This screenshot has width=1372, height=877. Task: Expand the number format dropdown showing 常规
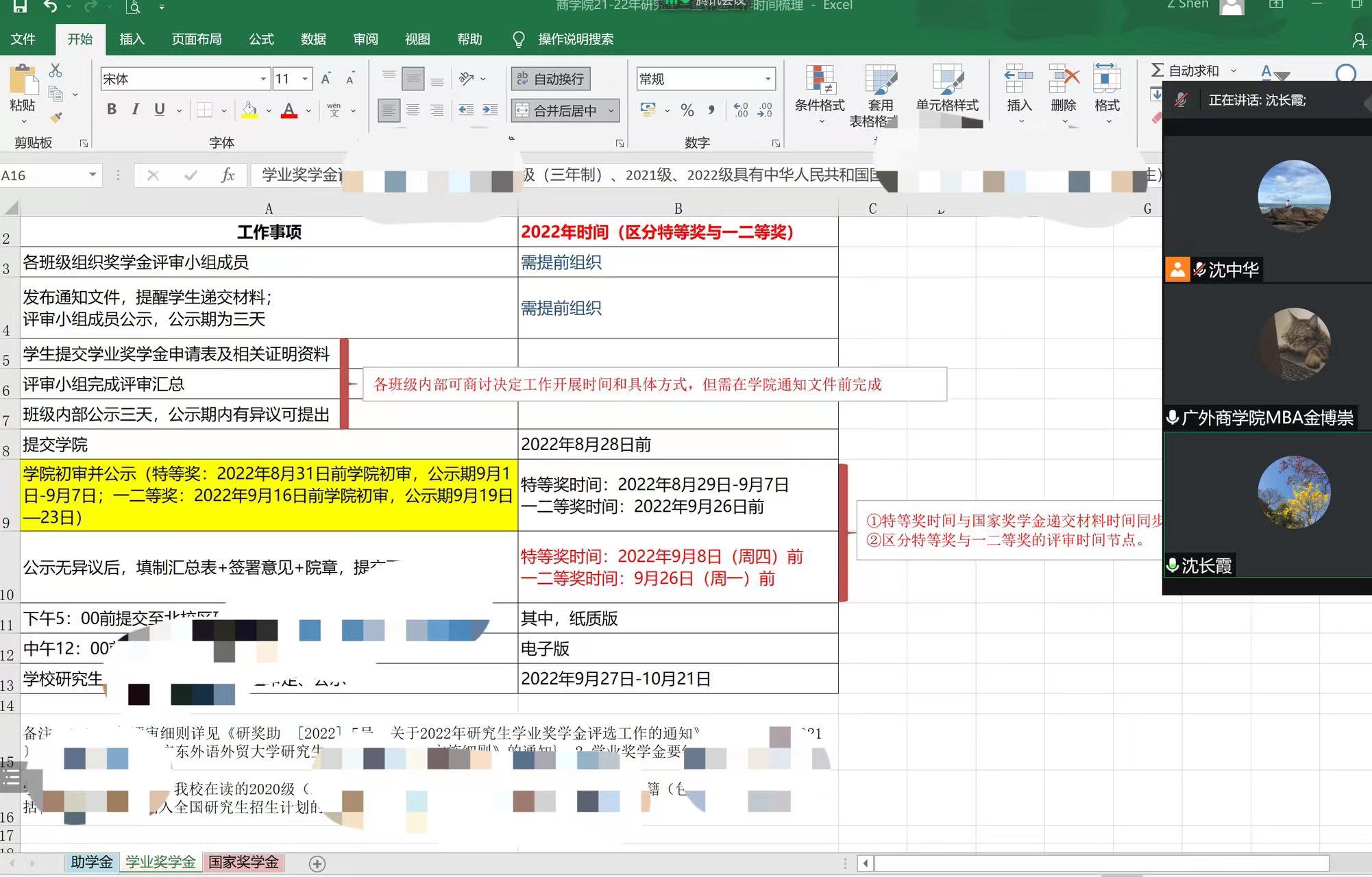[768, 79]
